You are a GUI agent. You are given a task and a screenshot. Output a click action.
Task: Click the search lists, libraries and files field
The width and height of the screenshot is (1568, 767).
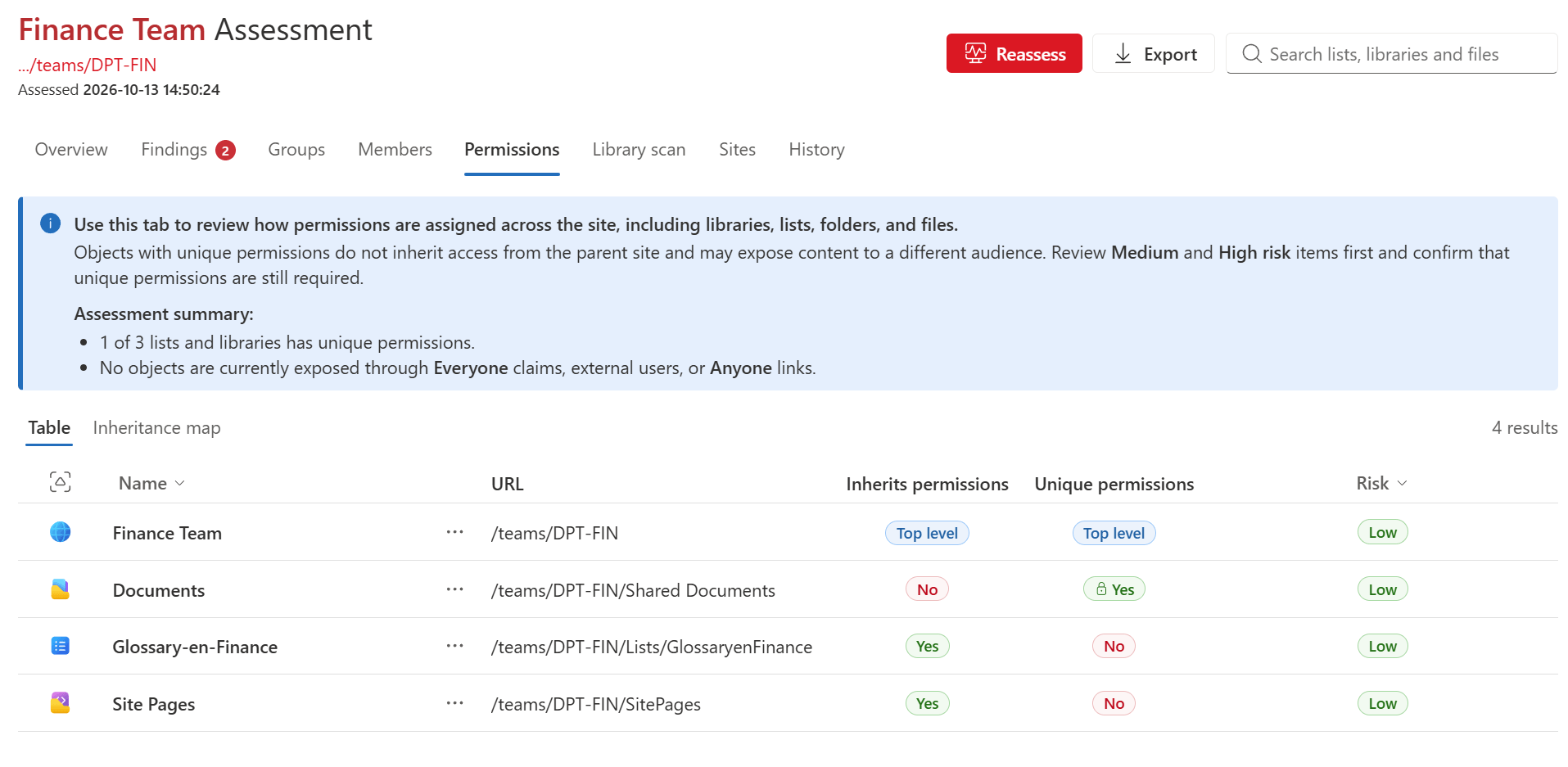1391,54
